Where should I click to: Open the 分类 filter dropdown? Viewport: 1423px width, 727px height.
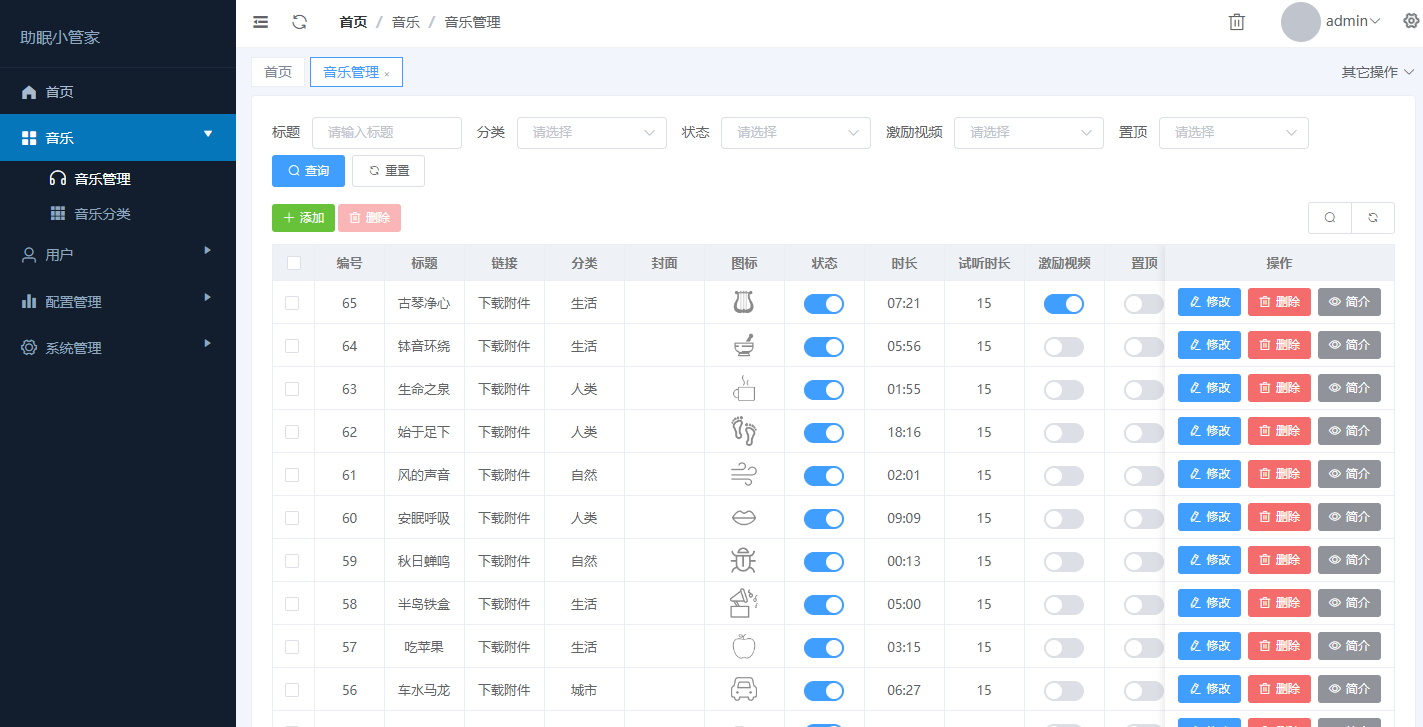(x=591, y=132)
